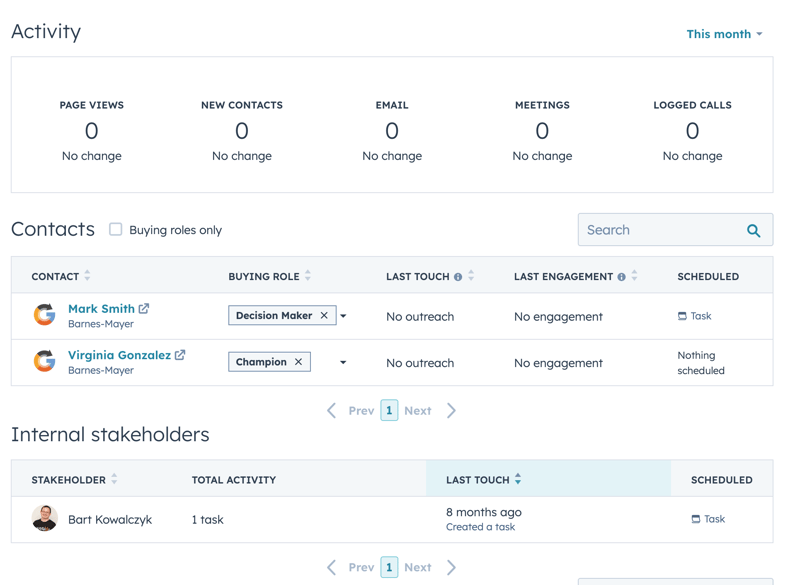
Task: Open Mark Smith external link icon
Action: point(144,309)
